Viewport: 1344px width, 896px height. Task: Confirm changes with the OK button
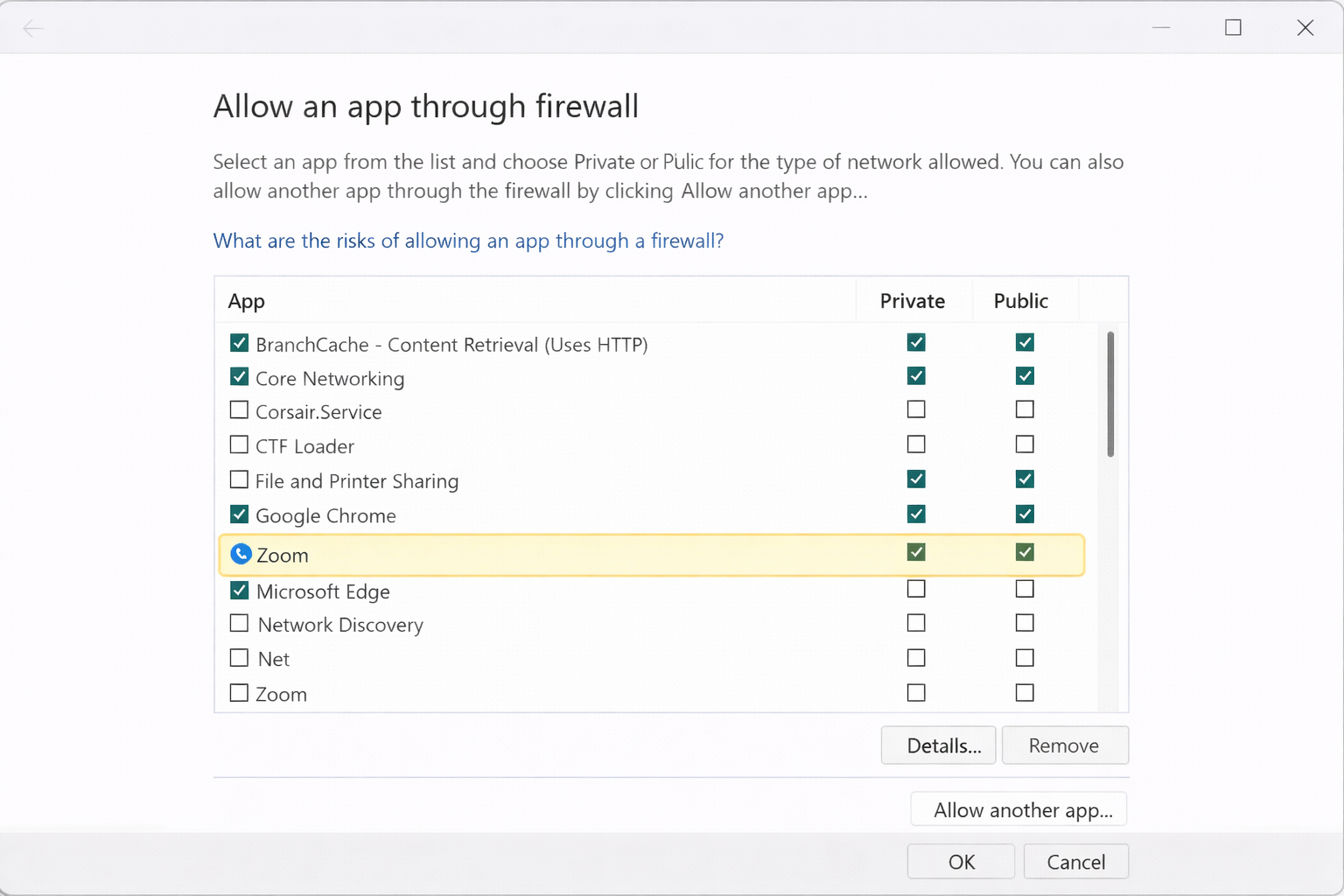point(961,862)
